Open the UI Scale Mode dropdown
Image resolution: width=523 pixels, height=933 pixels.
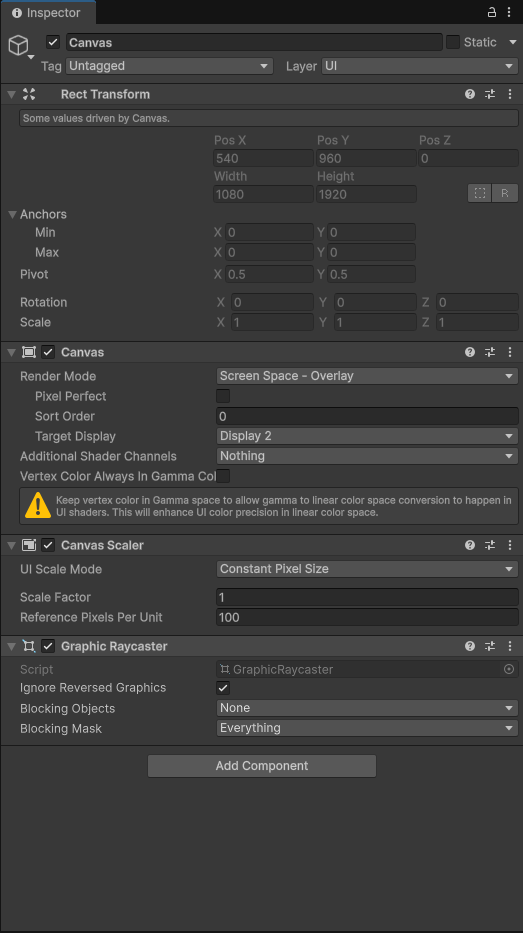[x=367, y=569]
